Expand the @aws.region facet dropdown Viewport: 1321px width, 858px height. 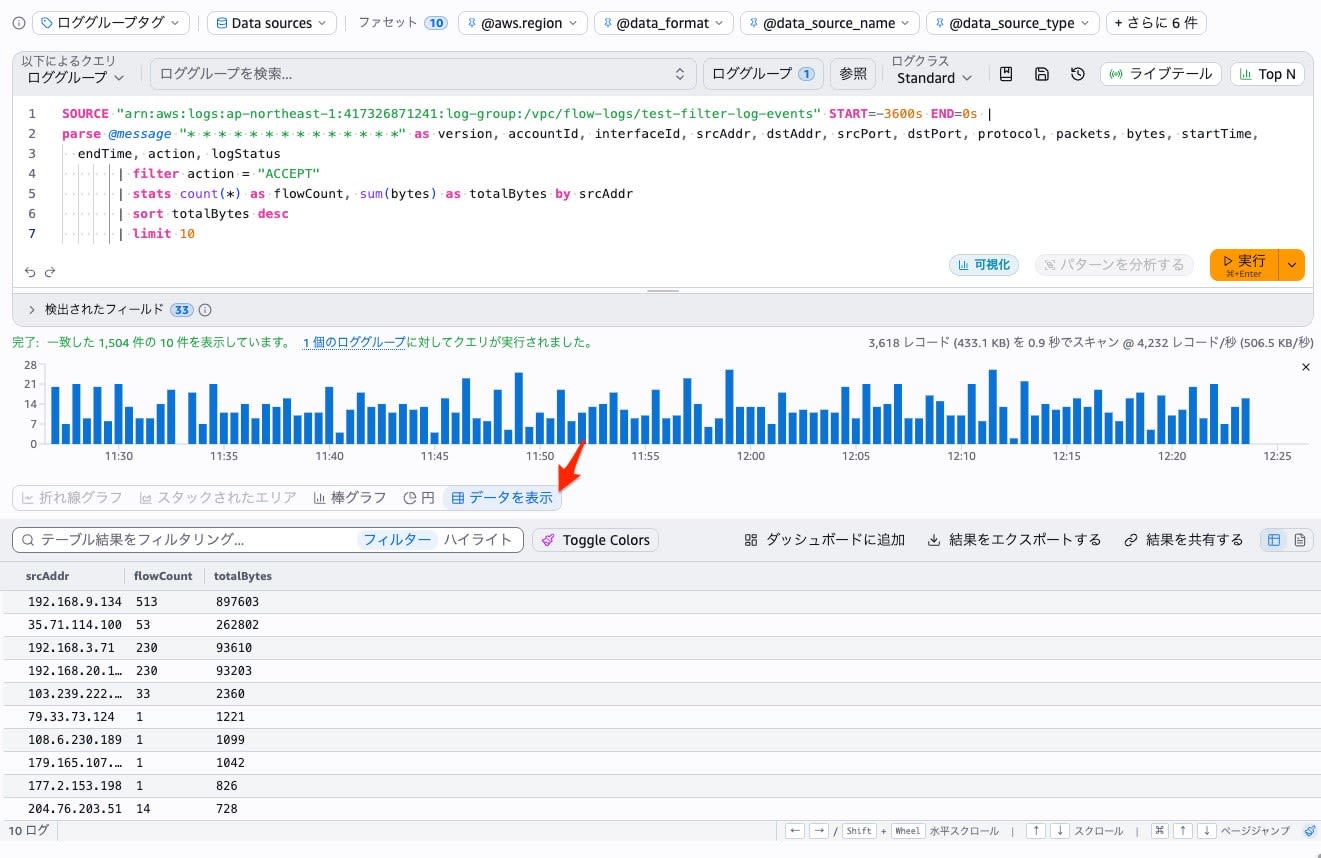(522, 22)
